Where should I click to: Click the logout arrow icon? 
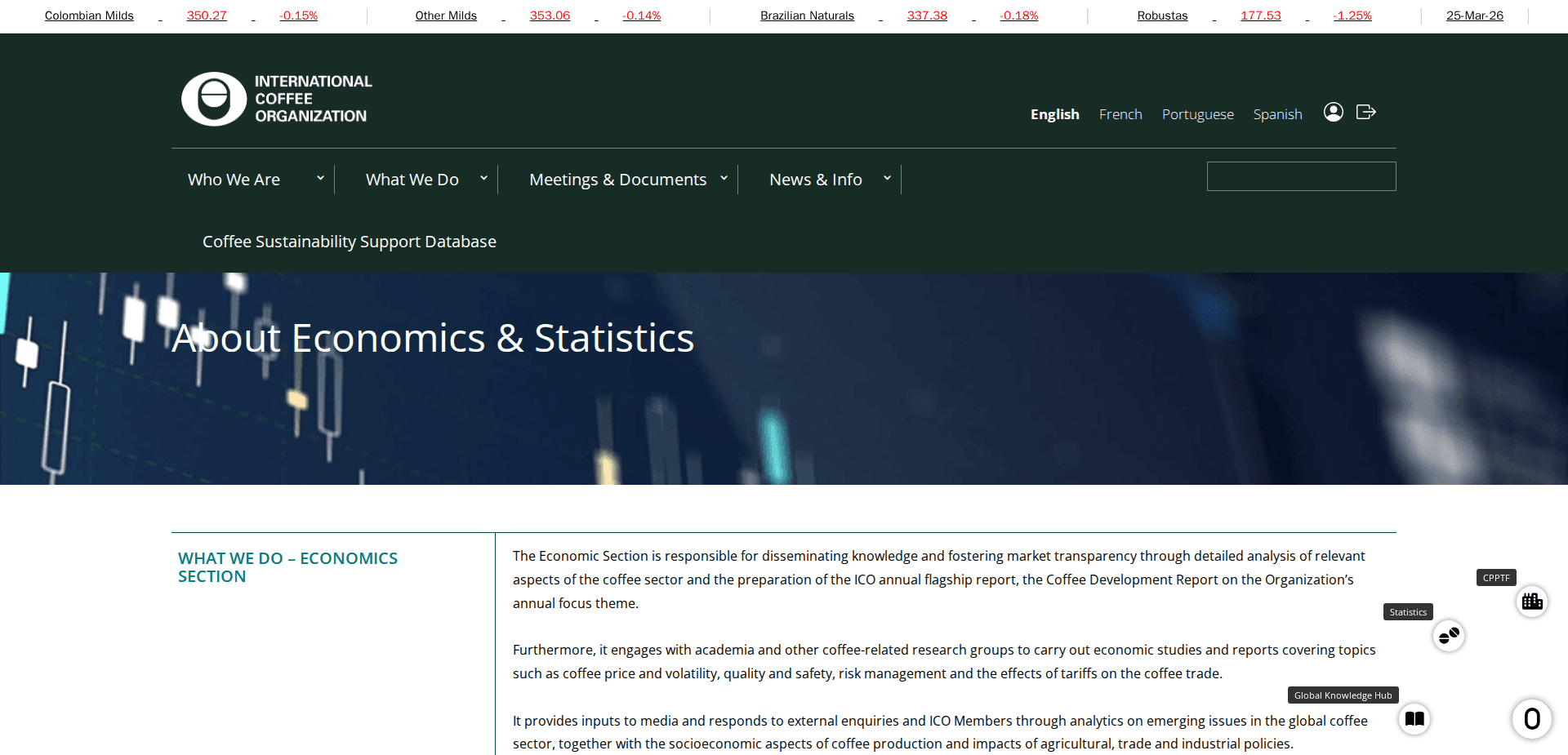(1365, 113)
